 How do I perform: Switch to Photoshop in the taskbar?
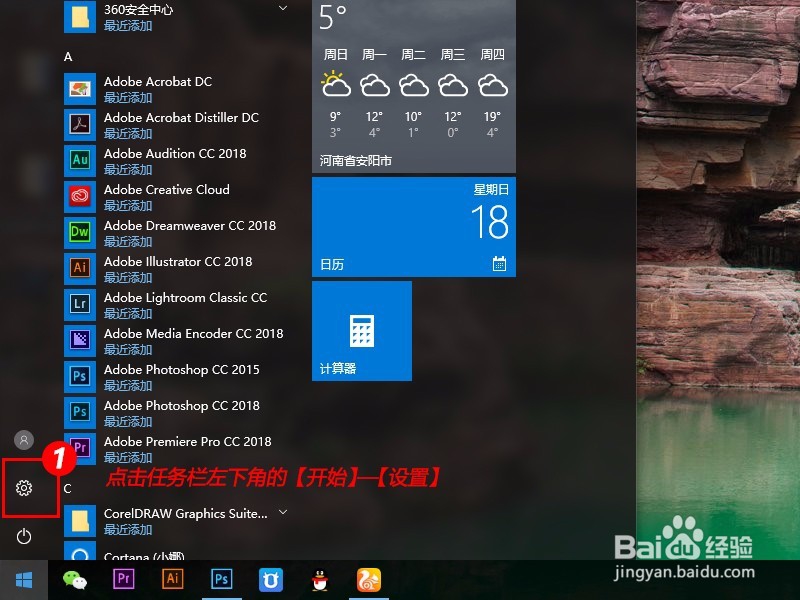point(221,579)
